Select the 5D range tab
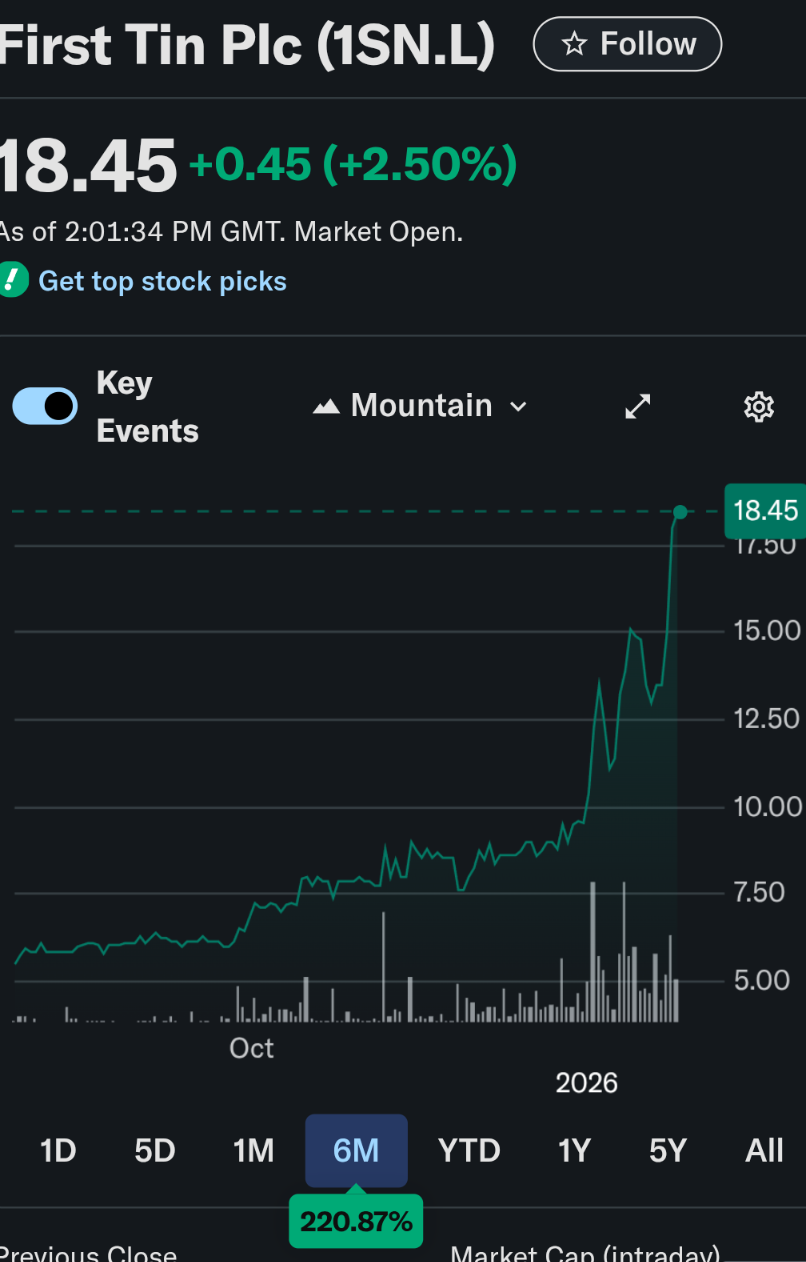The height and width of the screenshot is (1262, 806). click(155, 1151)
